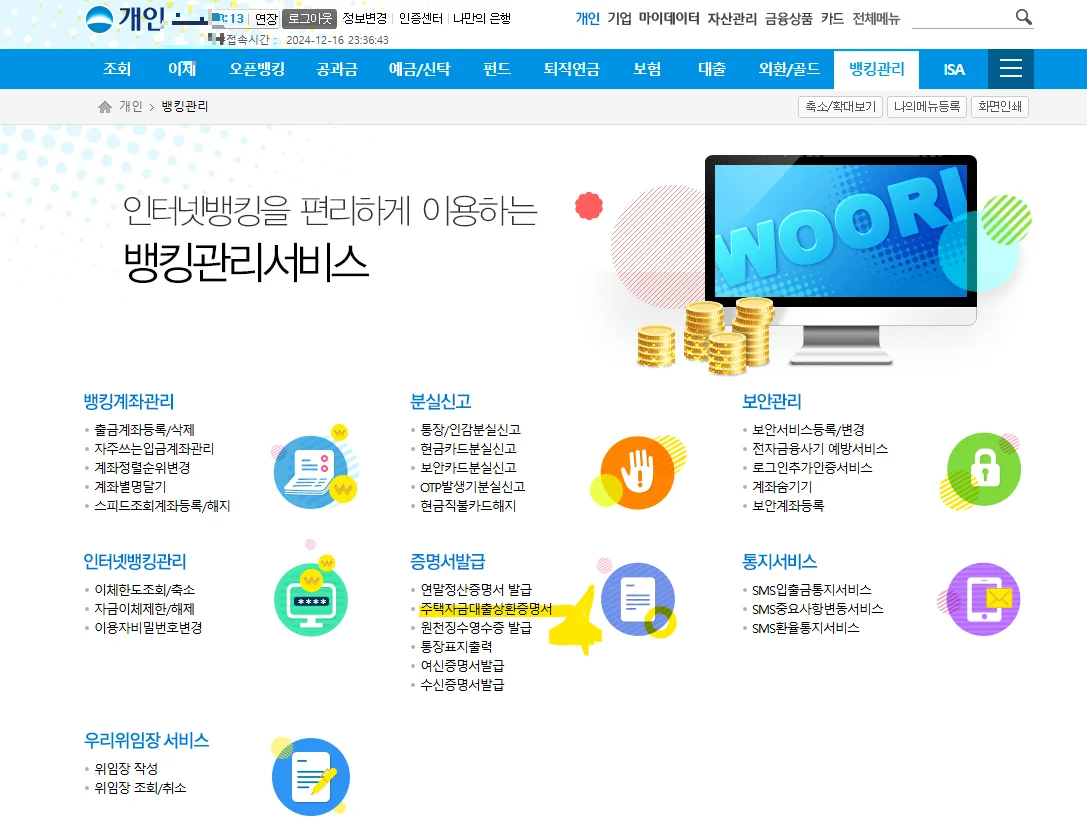Open 위임장 조회/취소 link
The height and width of the screenshot is (837, 1087).
(140, 788)
